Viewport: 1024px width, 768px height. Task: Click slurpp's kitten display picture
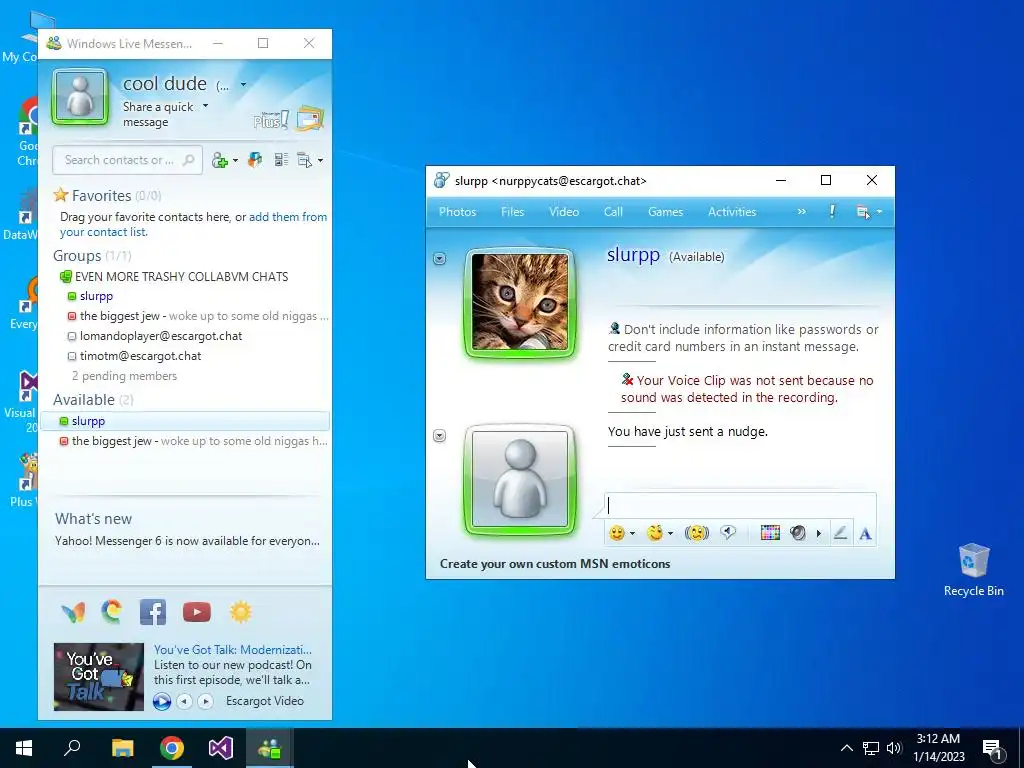[x=520, y=302]
